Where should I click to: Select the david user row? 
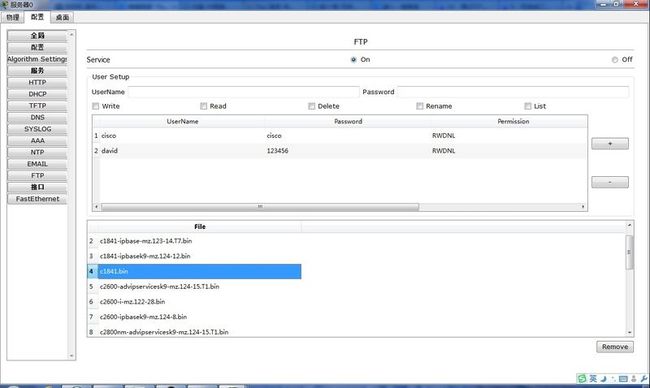pos(339,151)
